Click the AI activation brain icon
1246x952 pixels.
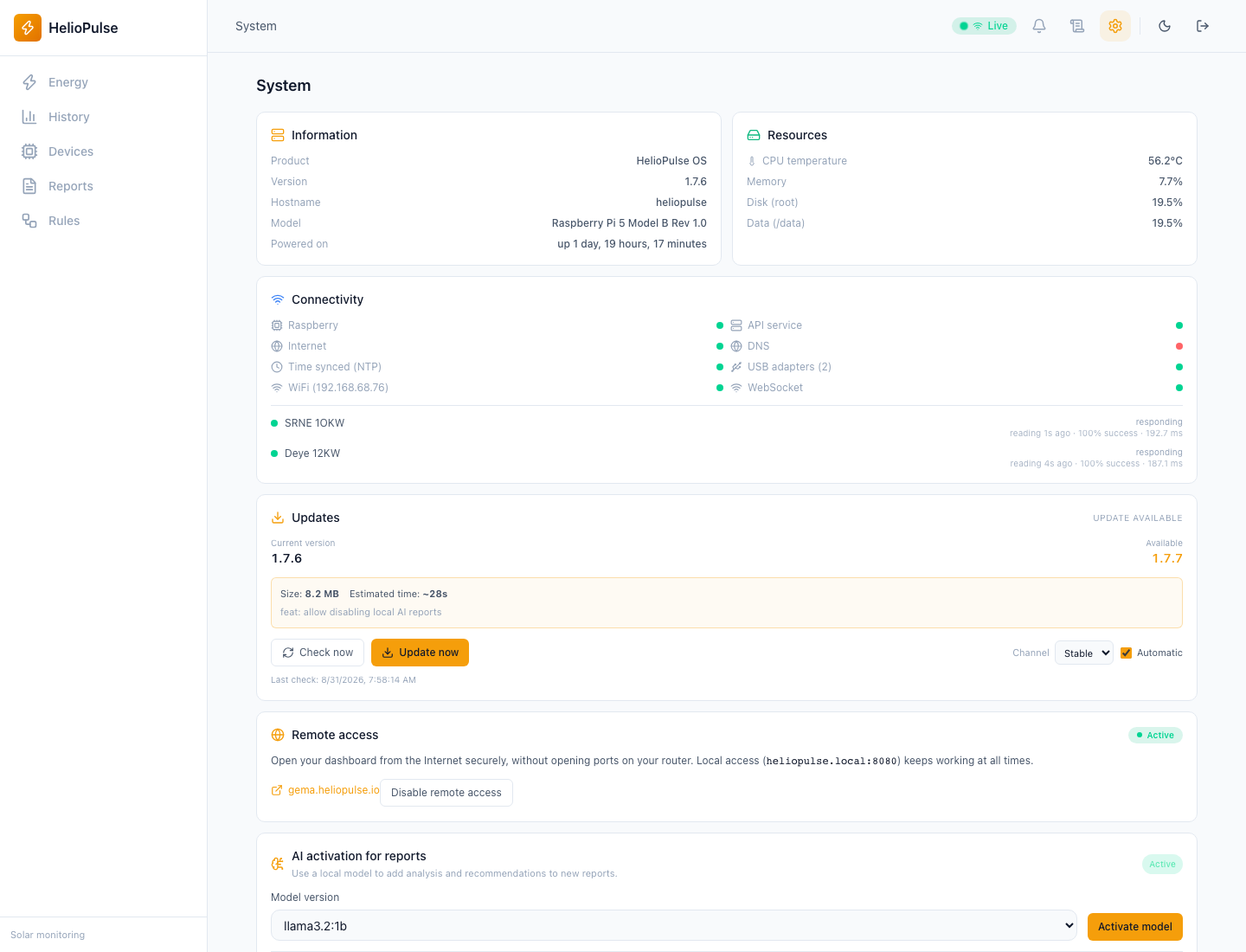point(278,864)
